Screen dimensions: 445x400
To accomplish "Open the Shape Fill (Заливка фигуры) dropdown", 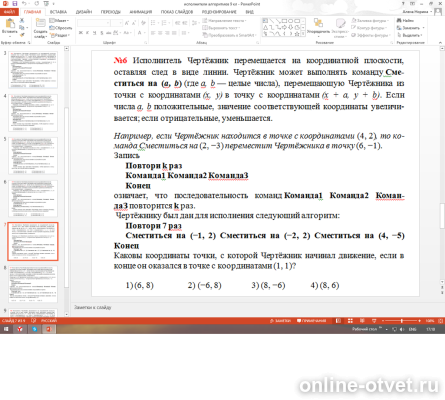I will (x=370, y=21).
